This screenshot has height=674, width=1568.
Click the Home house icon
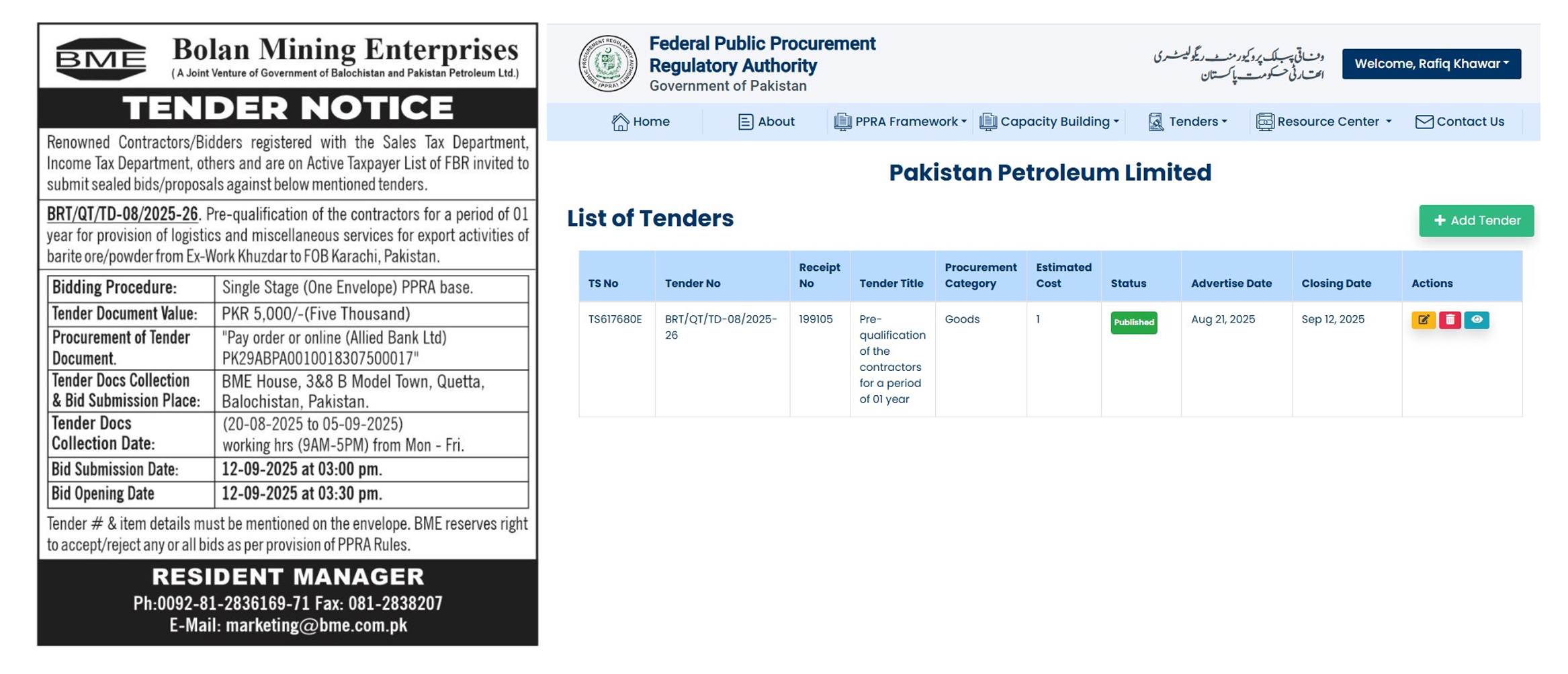[x=619, y=122]
